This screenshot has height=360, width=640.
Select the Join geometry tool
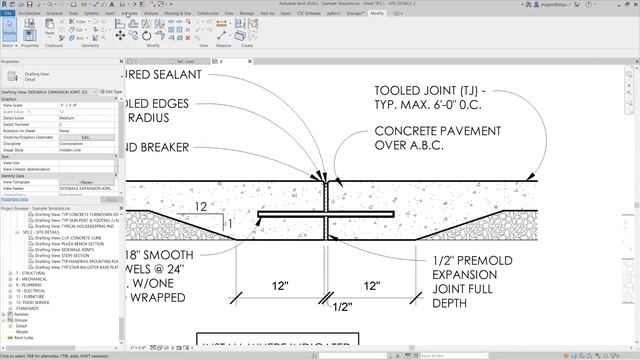pos(76,38)
